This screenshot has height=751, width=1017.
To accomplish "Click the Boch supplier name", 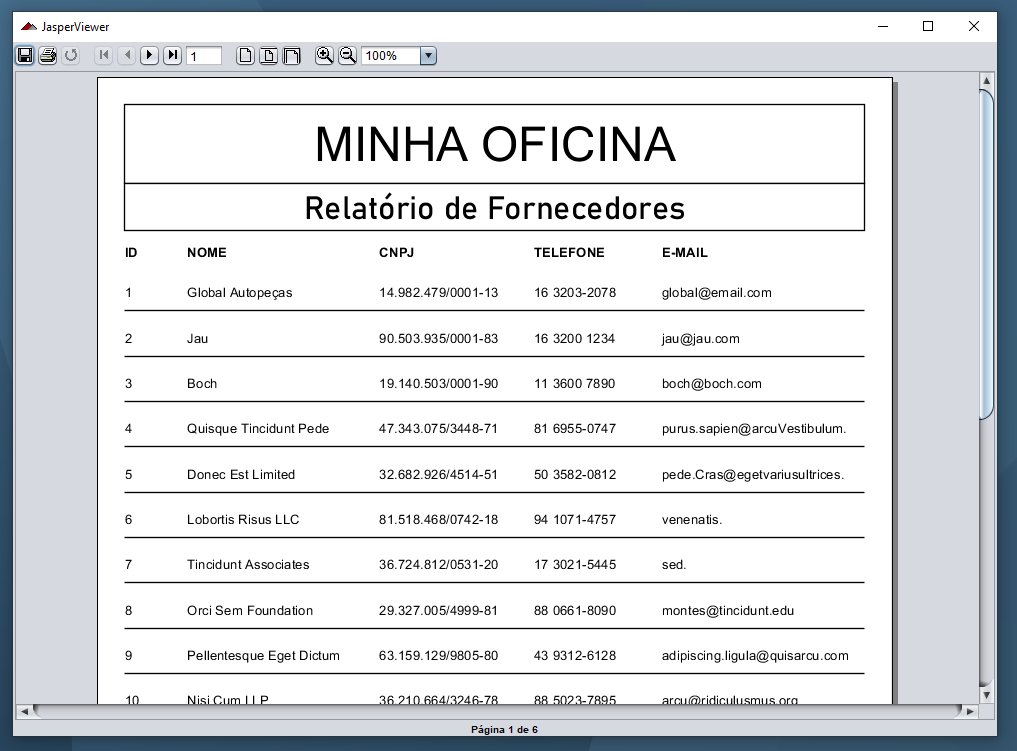I will (x=202, y=383).
